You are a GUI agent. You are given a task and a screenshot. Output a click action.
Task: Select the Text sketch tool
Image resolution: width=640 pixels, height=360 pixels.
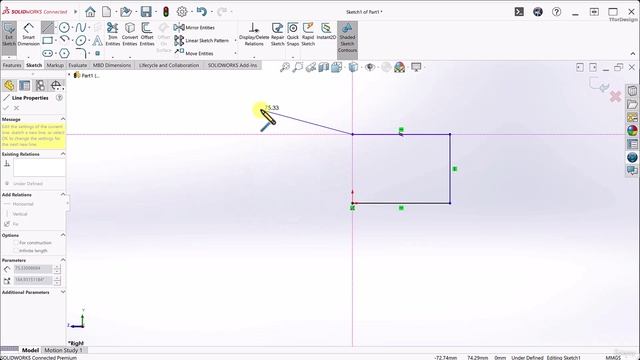pyautogui.click(x=97, y=40)
